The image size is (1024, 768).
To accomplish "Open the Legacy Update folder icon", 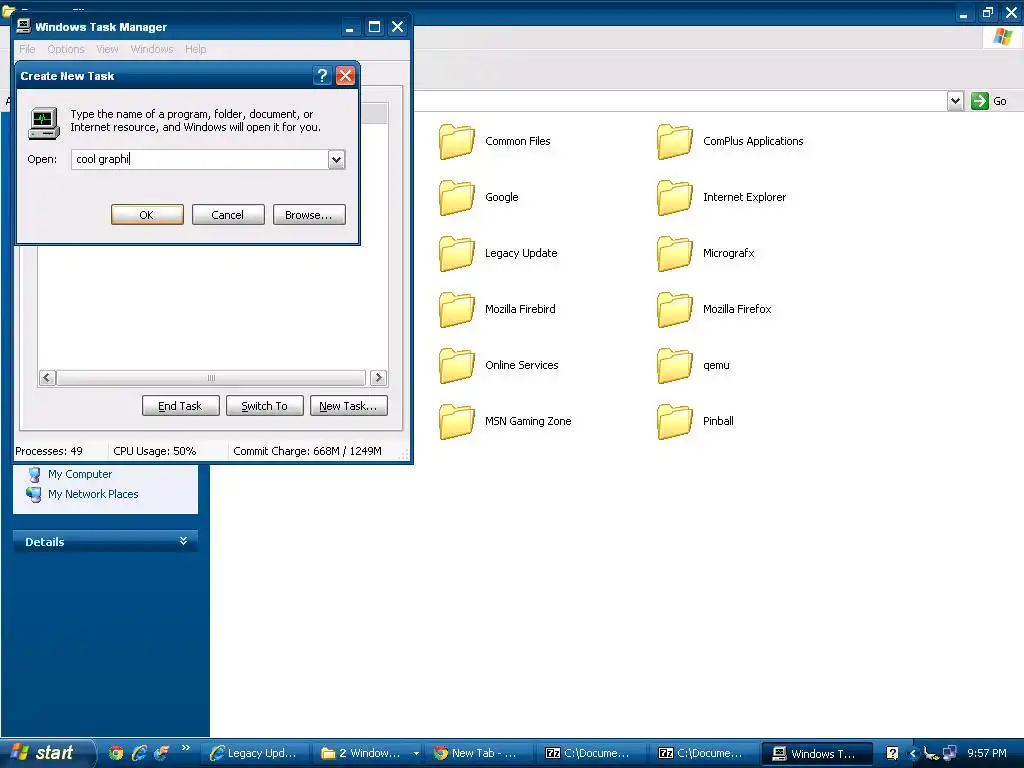I will (456, 254).
